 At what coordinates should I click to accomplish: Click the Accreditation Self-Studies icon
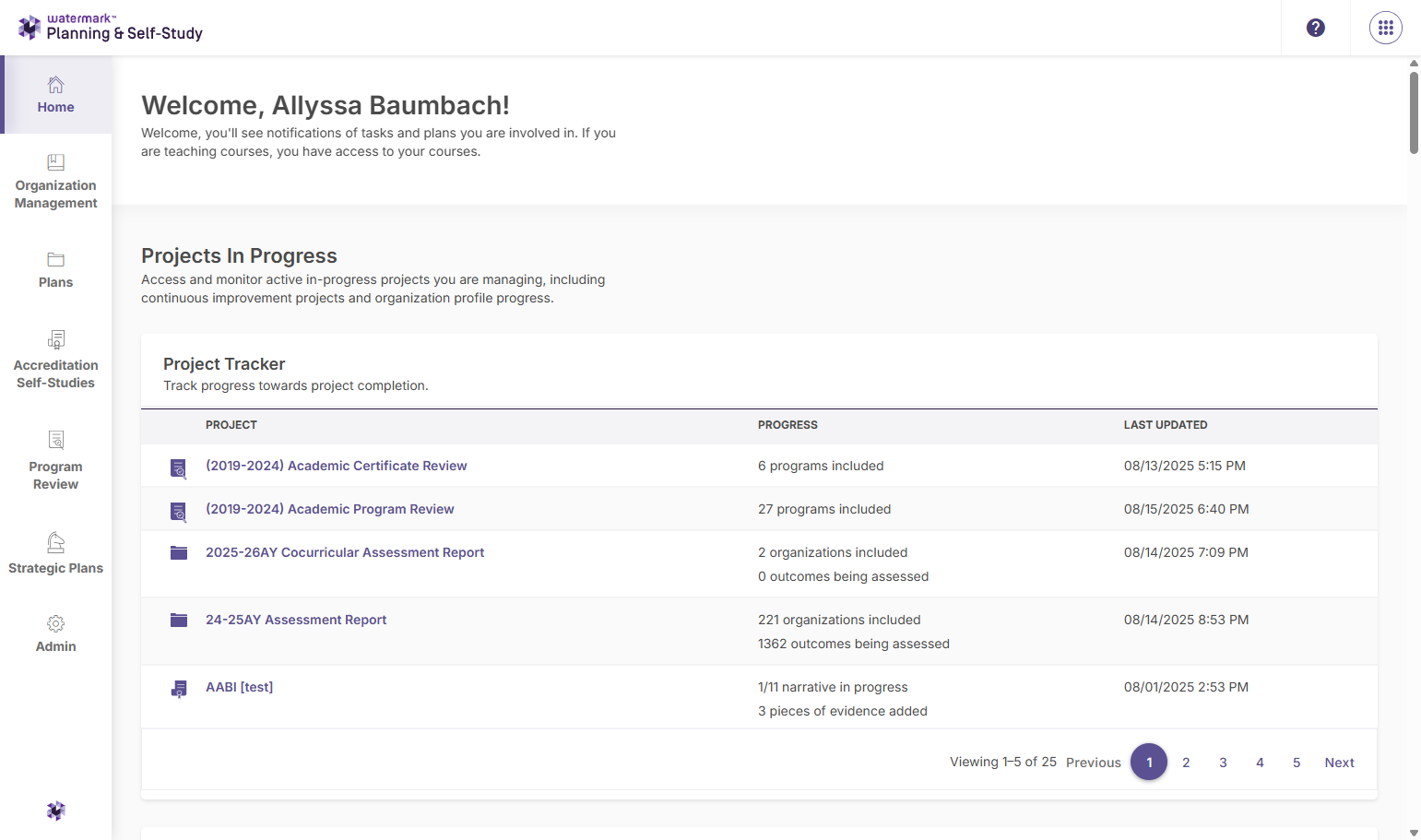click(x=56, y=339)
